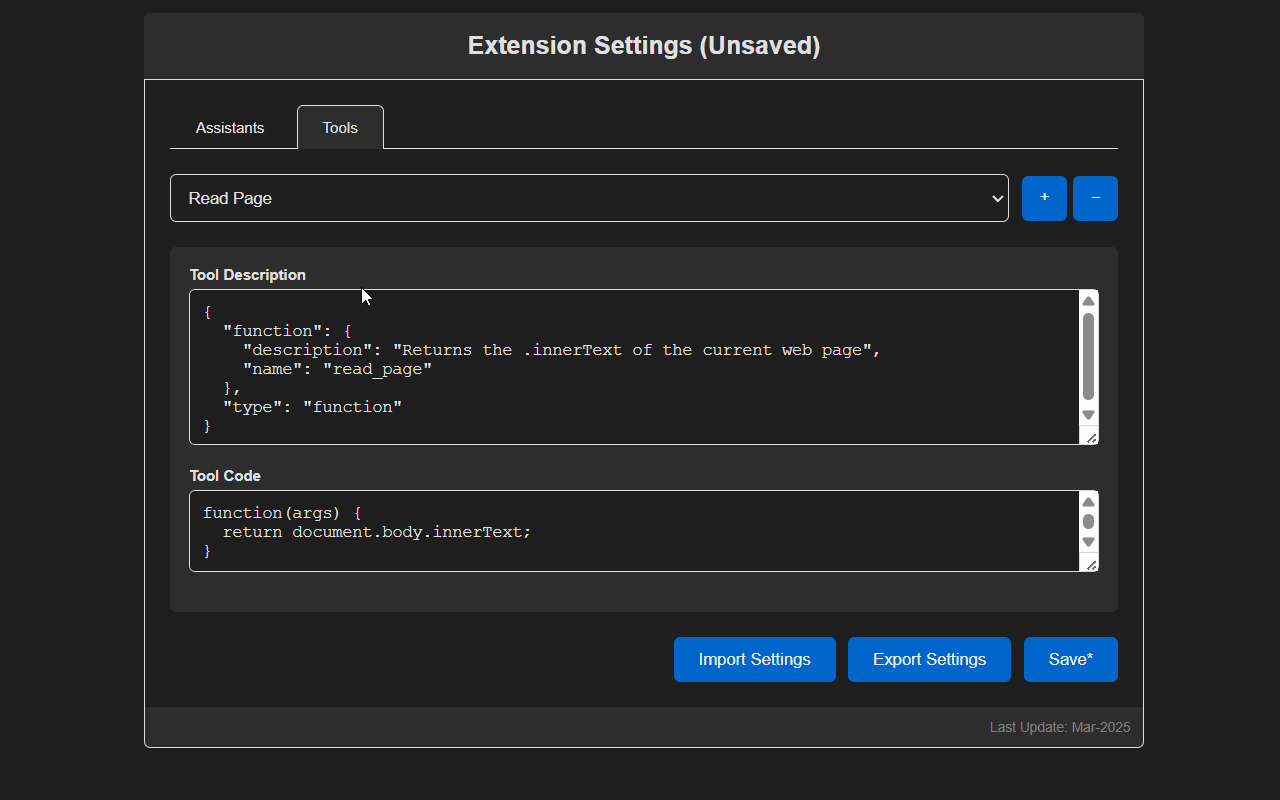Click the Tool Description label
The height and width of the screenshot is (800, 1280).
tap(248, 275)
